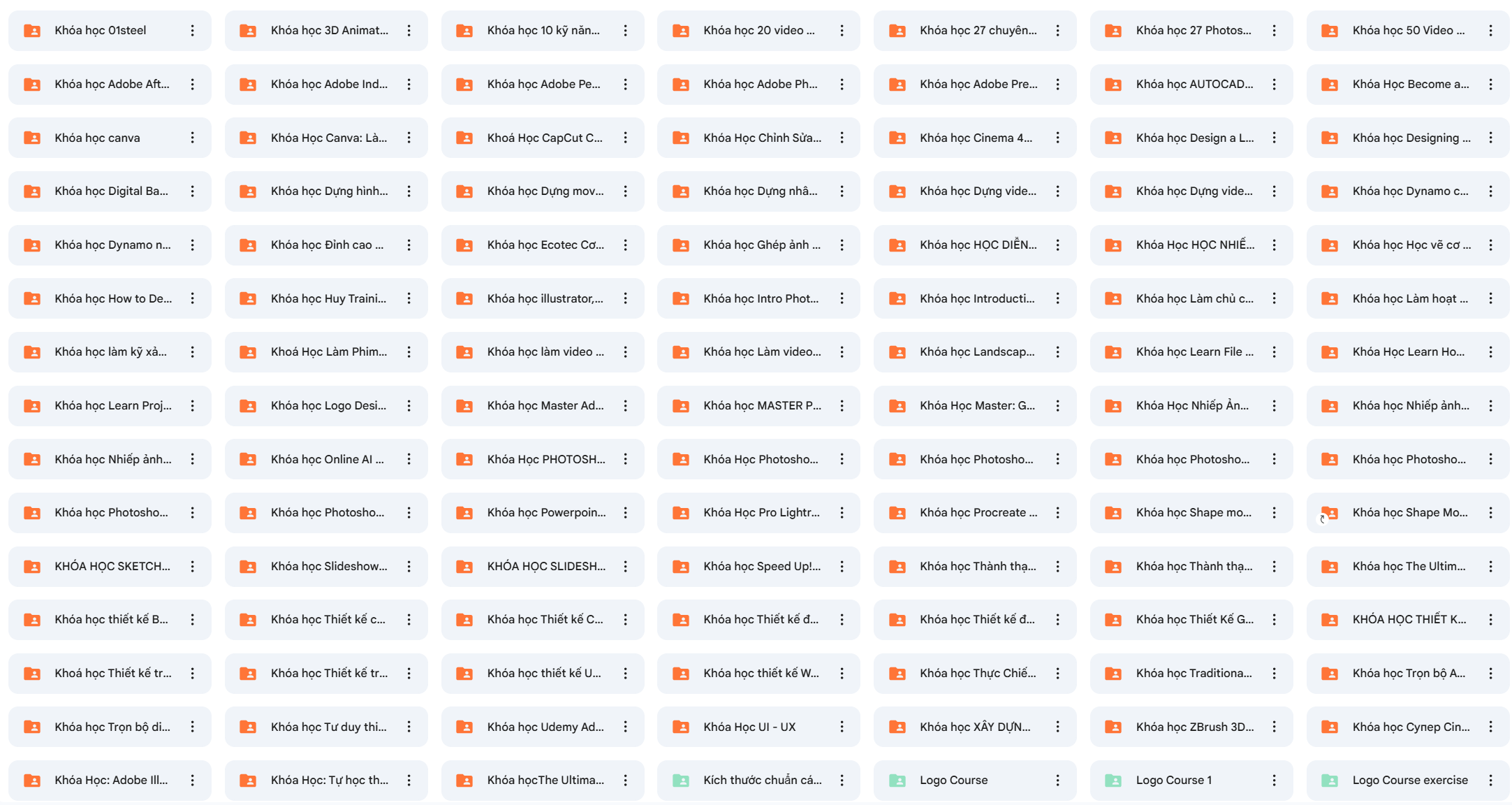Click the green folder icon of Logo Course exercise
Viewport: 1512px width, 805px height.
point(1330,781)
